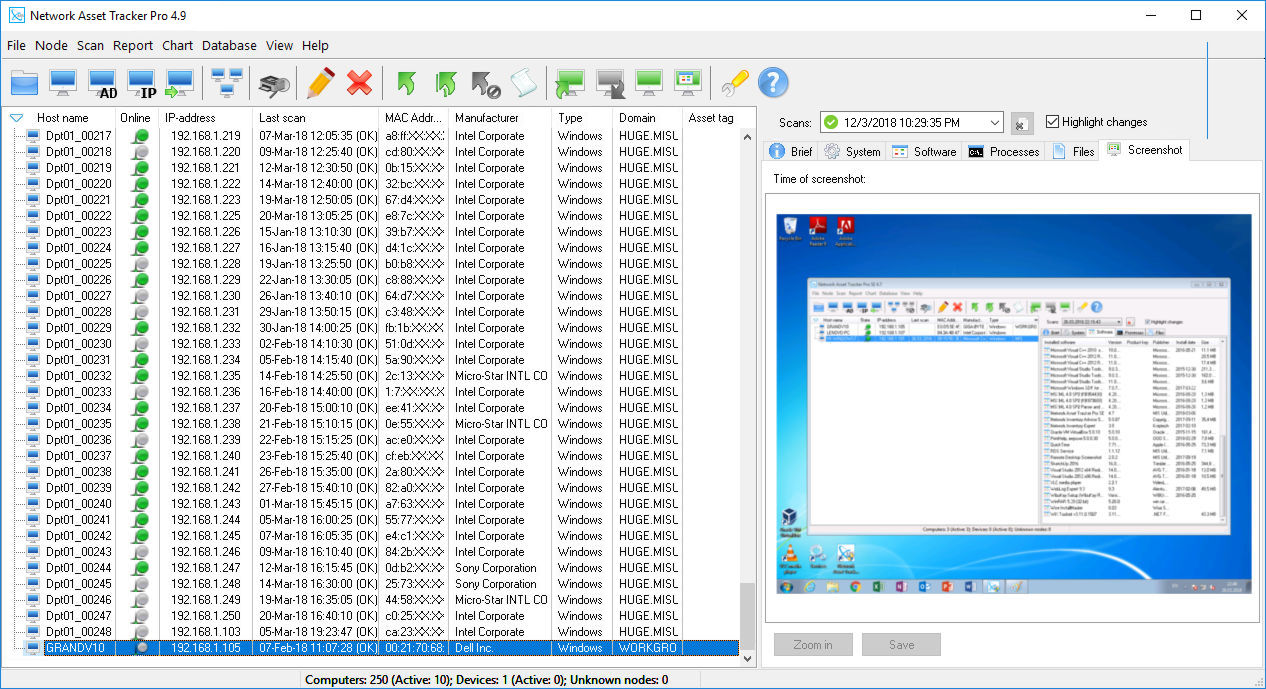Viewport: 1266px width, 689px height.
Task: Open a database using the folder icon
Action: (24, 83)
